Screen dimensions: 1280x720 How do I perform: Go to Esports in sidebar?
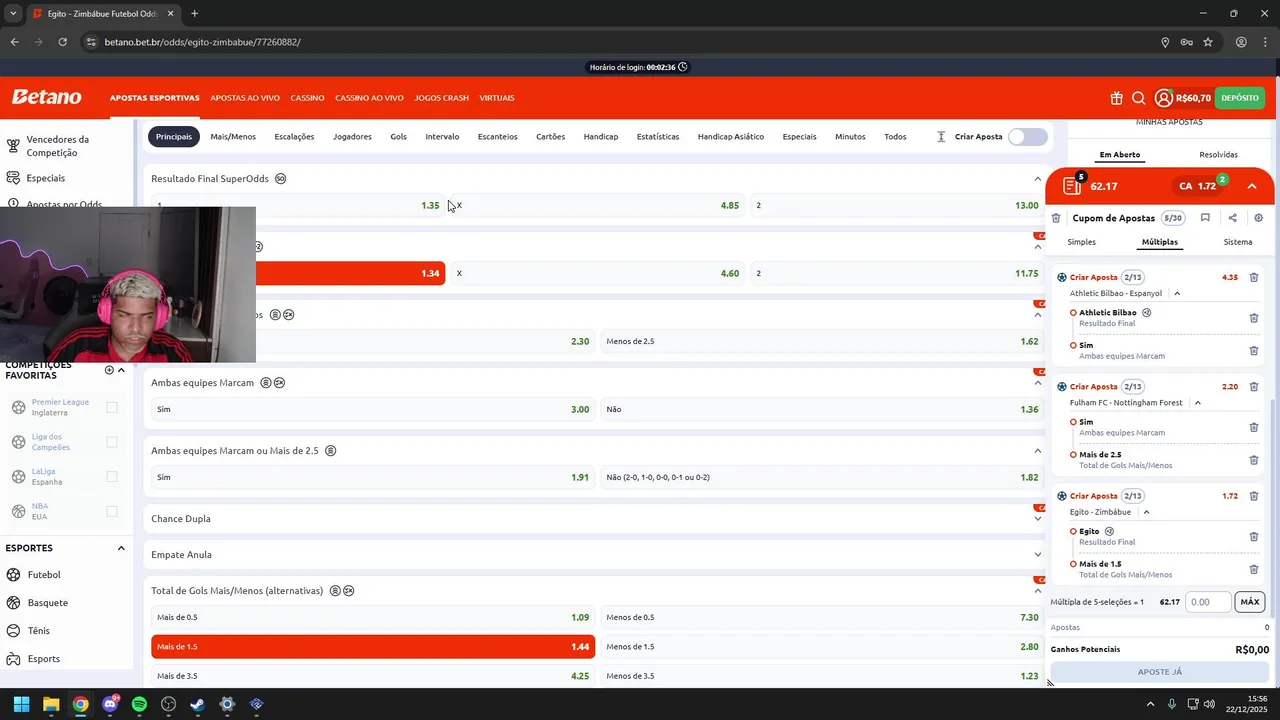44,659
